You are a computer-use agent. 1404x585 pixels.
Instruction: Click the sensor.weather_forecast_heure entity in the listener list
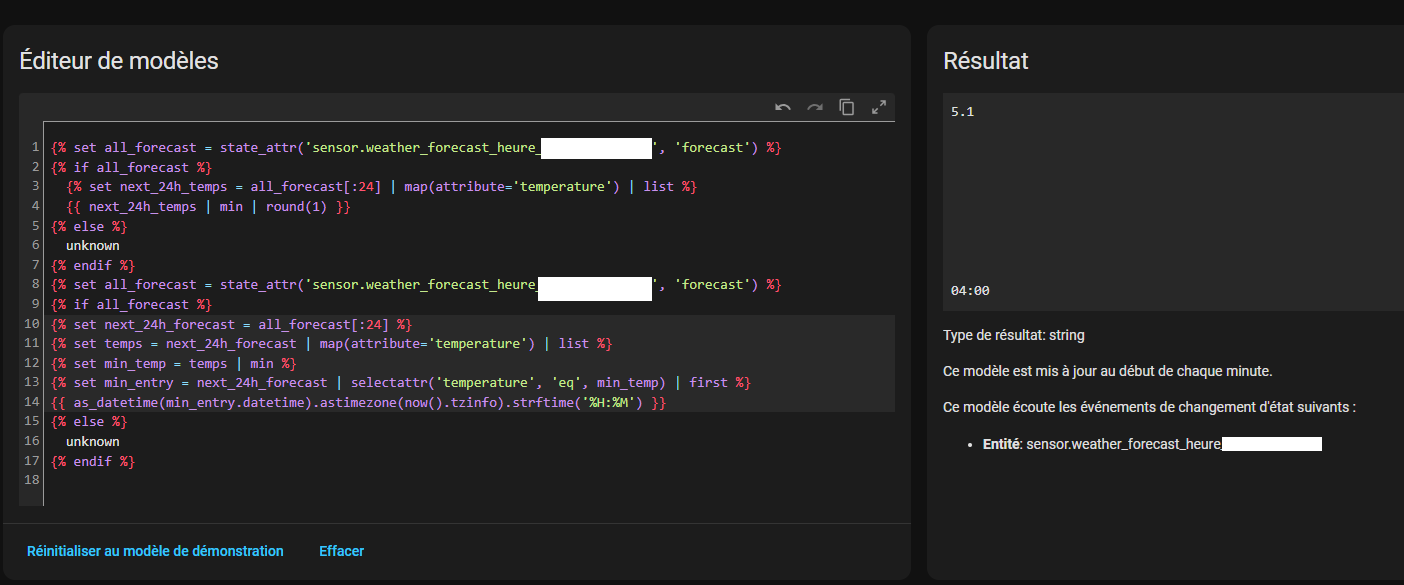click(x=1124, y=443)
